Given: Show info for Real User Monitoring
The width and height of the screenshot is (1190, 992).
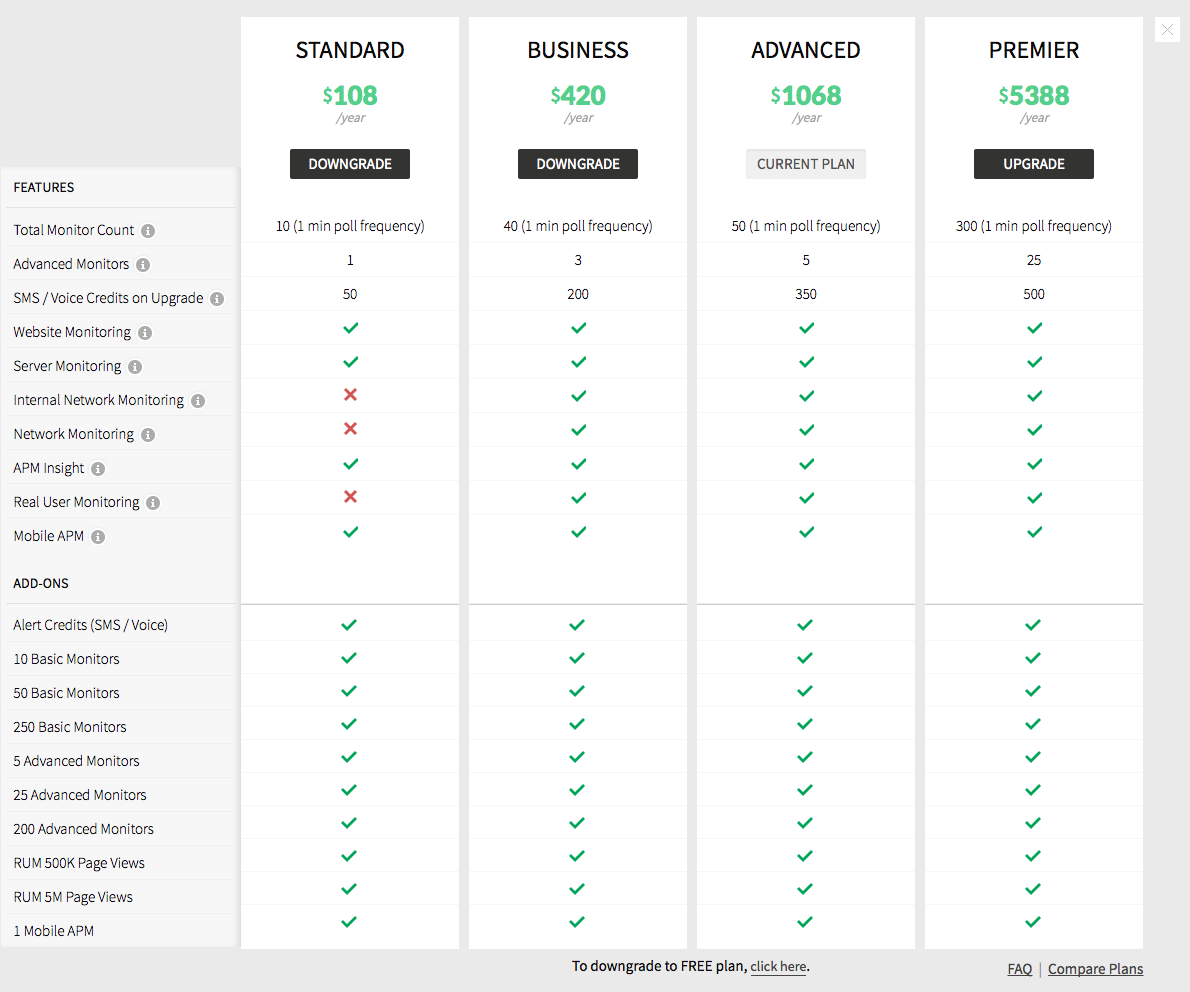Looking at the screenshot, I should (153, 503).
